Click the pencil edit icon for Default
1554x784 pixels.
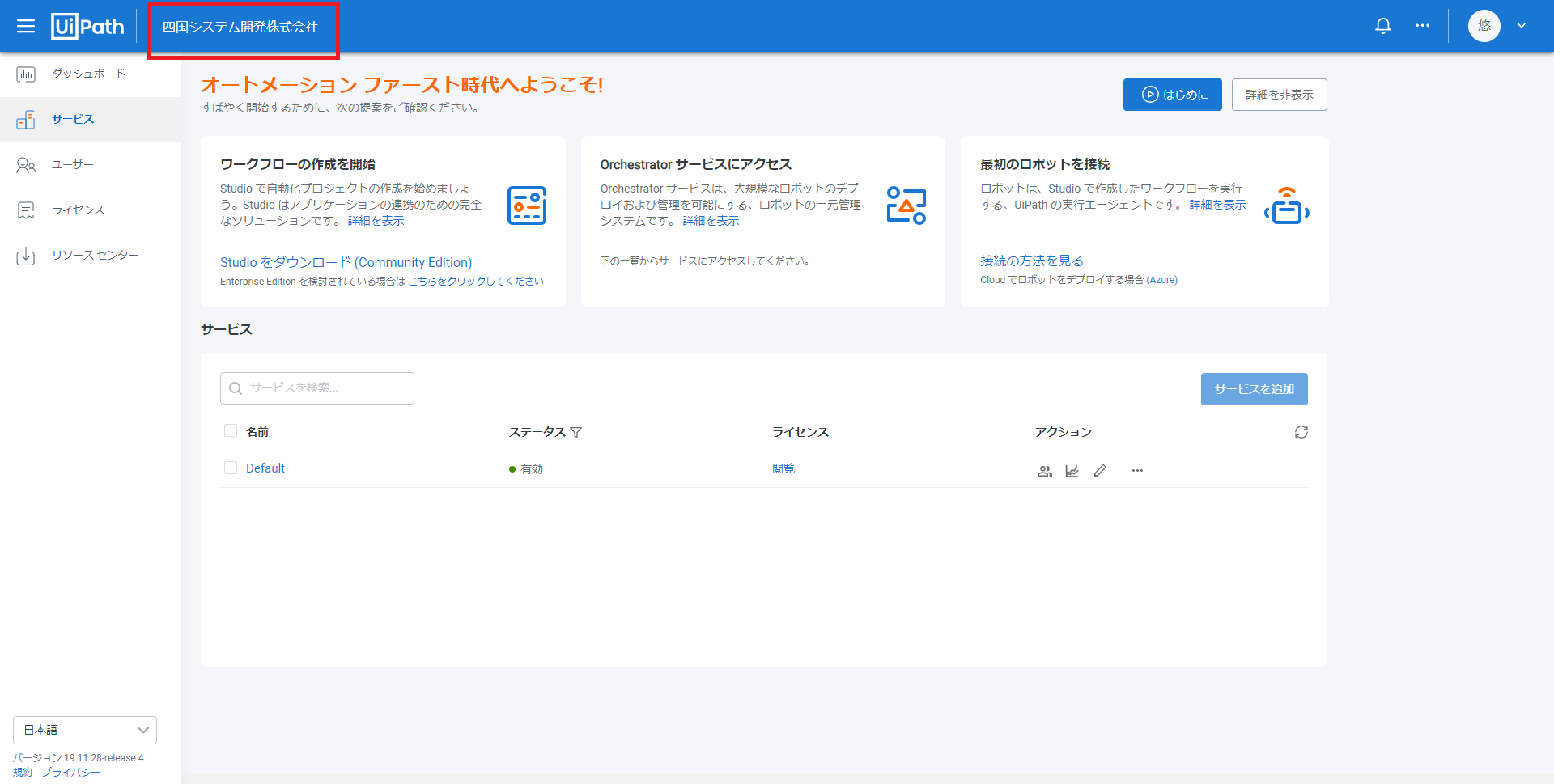(x=1099, y=471)
